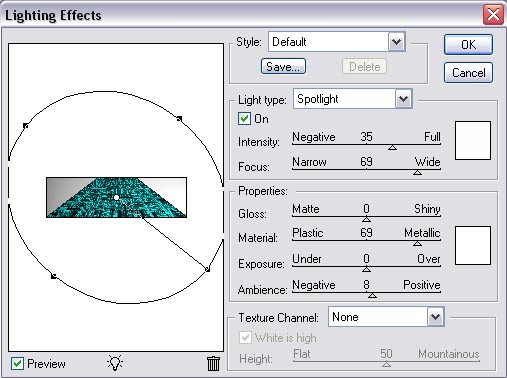
Task: Click the upper-right handle on the light ellipse
Action: [x=179, y=119]
